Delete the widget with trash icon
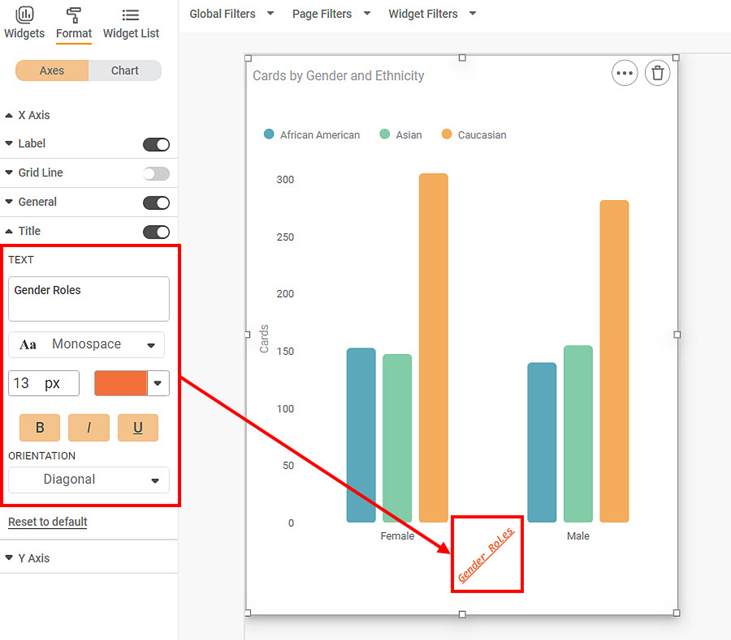This screenshot has width=731, height=640. 657,73
